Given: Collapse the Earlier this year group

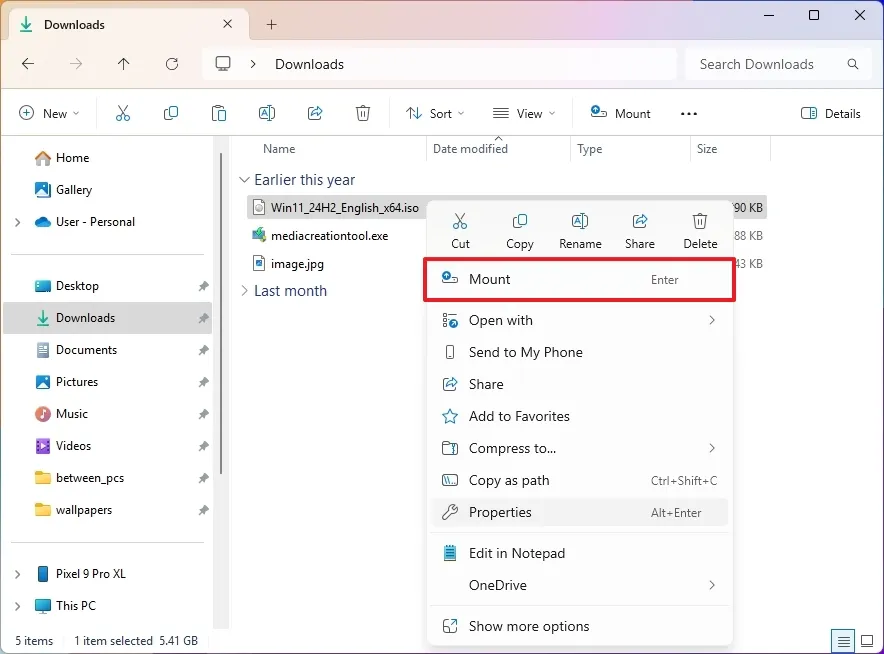Looking at the screenshot, I should coord(245,179).
